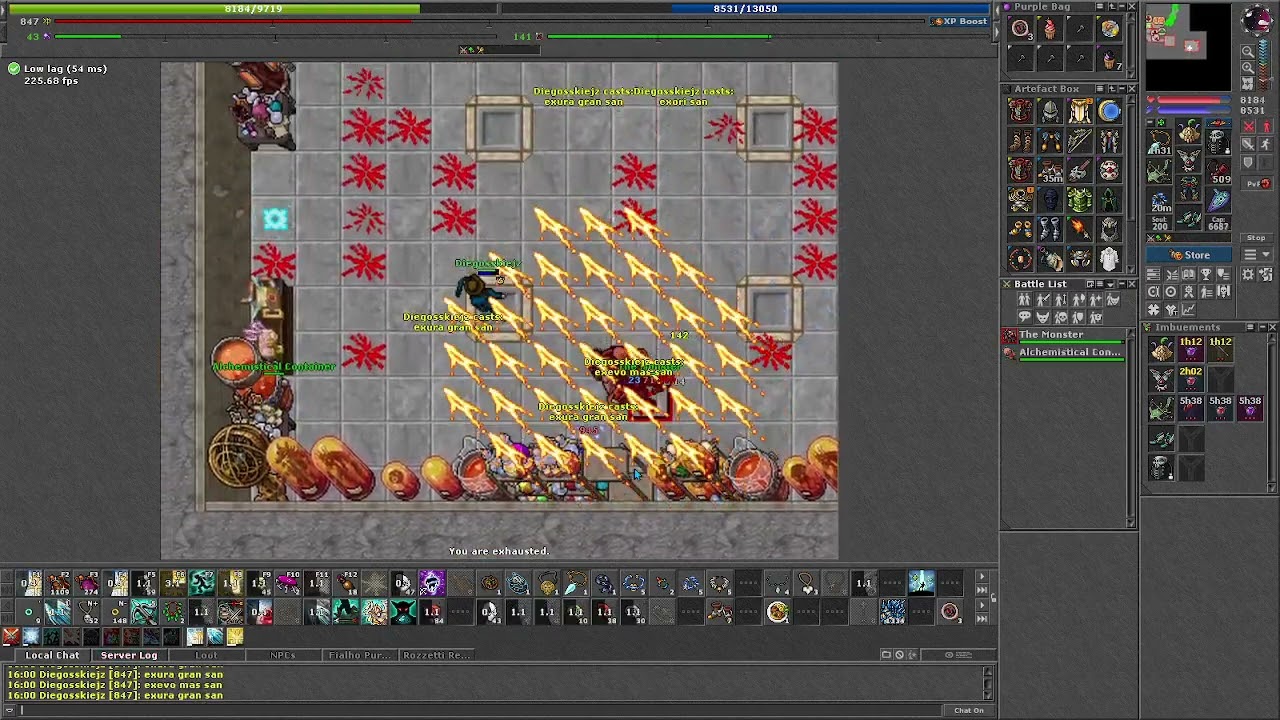
Task: Open the Rozzetti Re... chat tab
Action: 436,655
